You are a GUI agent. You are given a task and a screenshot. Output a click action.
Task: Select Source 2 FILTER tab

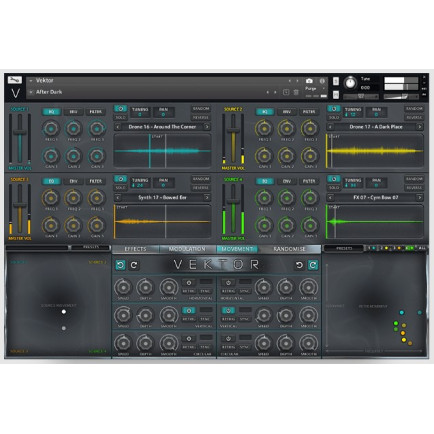pyautogui.click(x=309, y=112)
